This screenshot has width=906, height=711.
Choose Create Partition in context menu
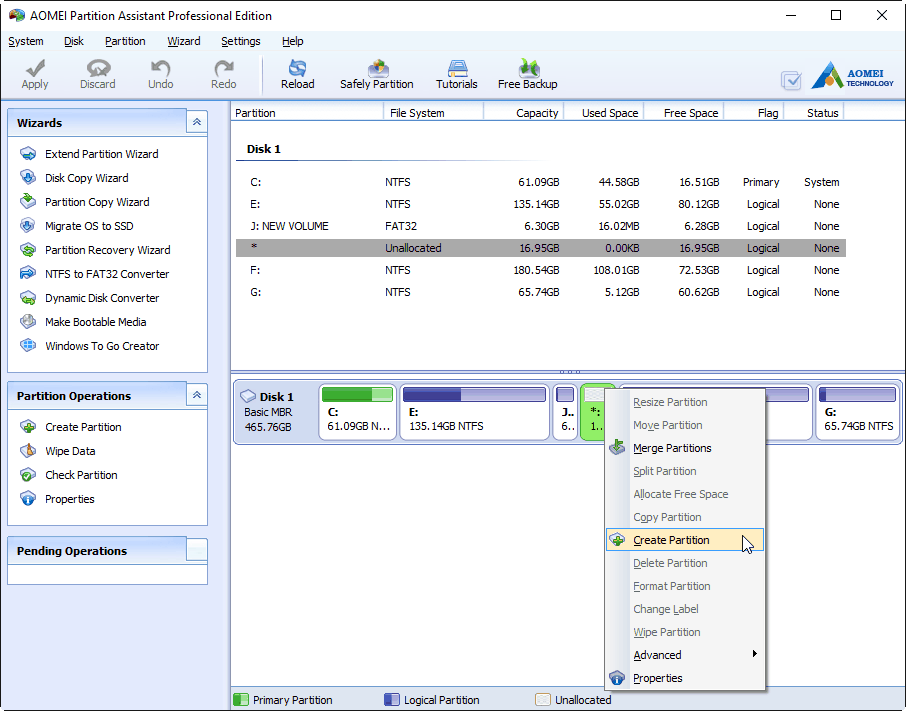(x=685, y=540)
